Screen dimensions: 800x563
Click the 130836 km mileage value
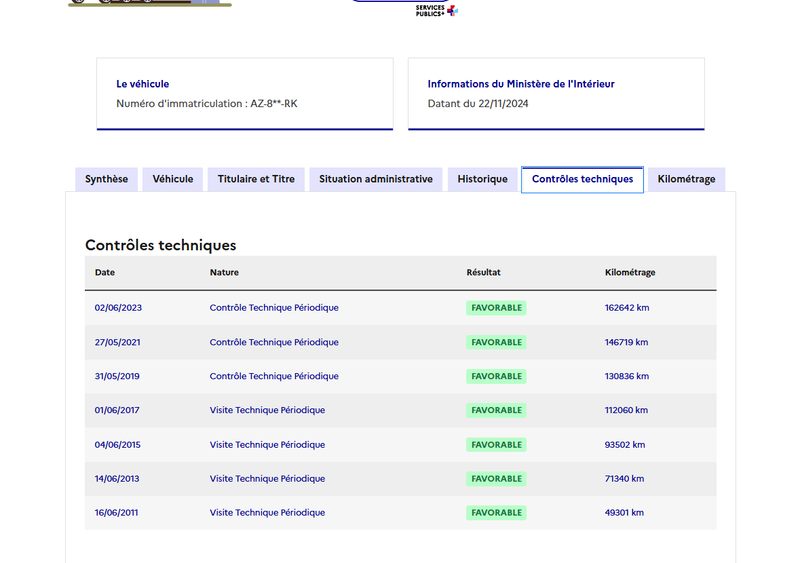point(627,376)
